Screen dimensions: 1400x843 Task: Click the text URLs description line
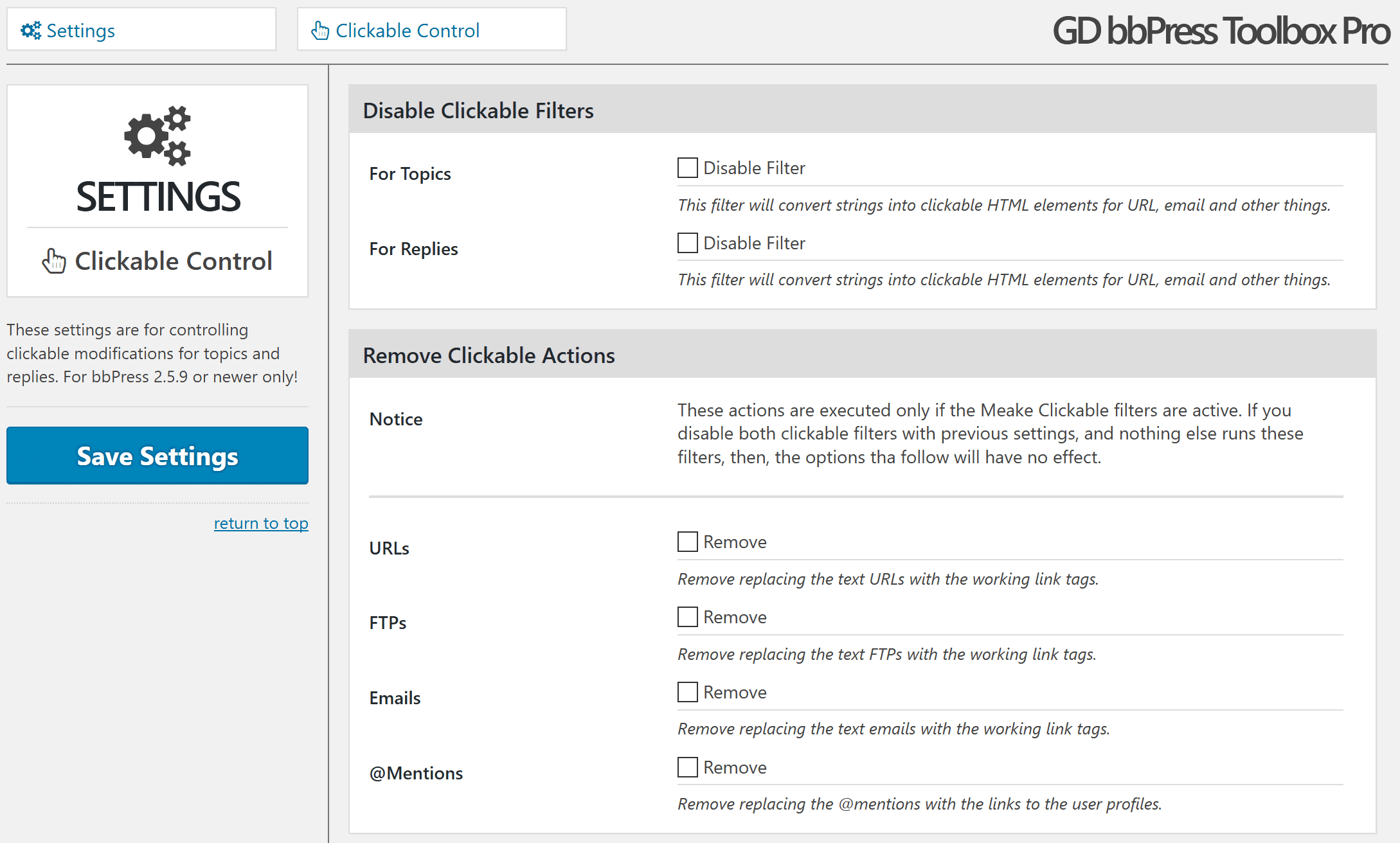(x=888, y=579)
